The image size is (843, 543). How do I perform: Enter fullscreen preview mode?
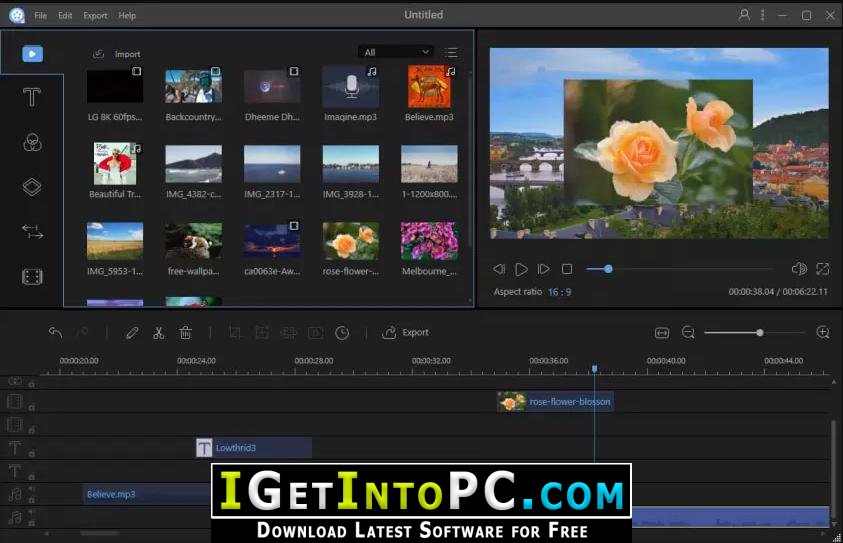tap(823, 269)
